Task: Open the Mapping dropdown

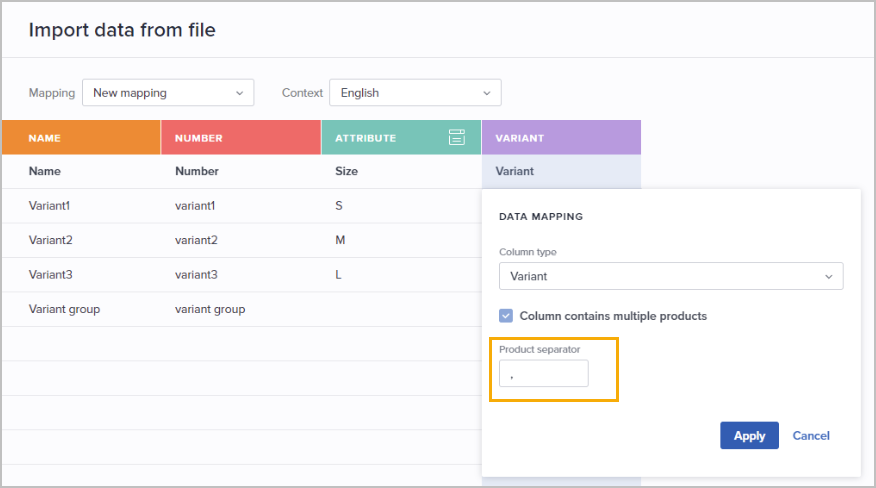Action: tap(168, 93)
